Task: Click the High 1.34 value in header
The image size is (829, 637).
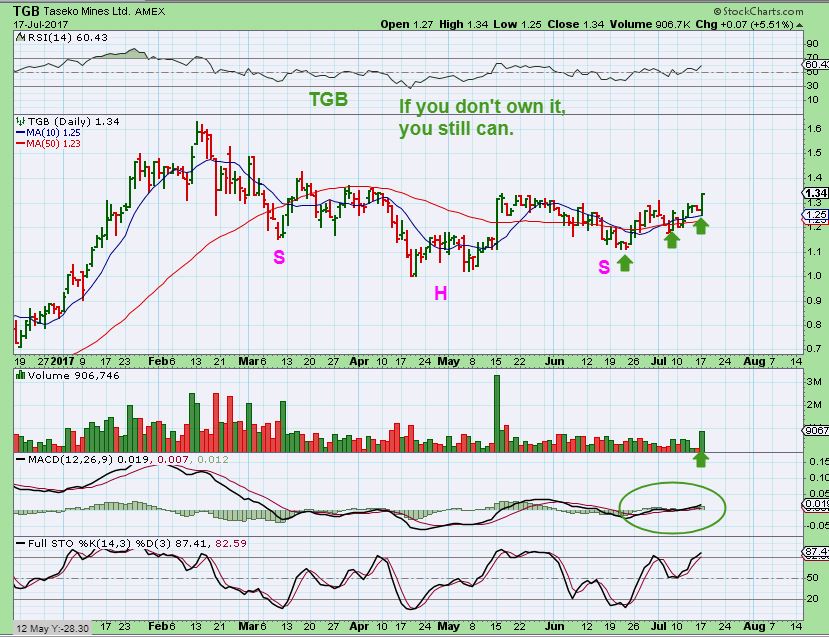Action: coord(464,24)
